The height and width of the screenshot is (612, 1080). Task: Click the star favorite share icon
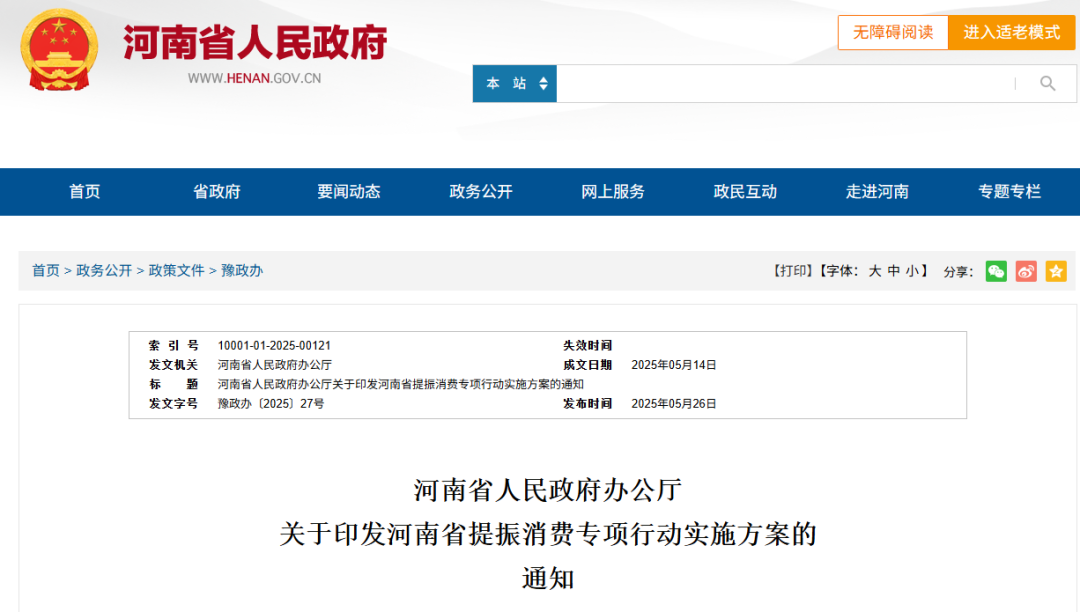pos(1055,270)
